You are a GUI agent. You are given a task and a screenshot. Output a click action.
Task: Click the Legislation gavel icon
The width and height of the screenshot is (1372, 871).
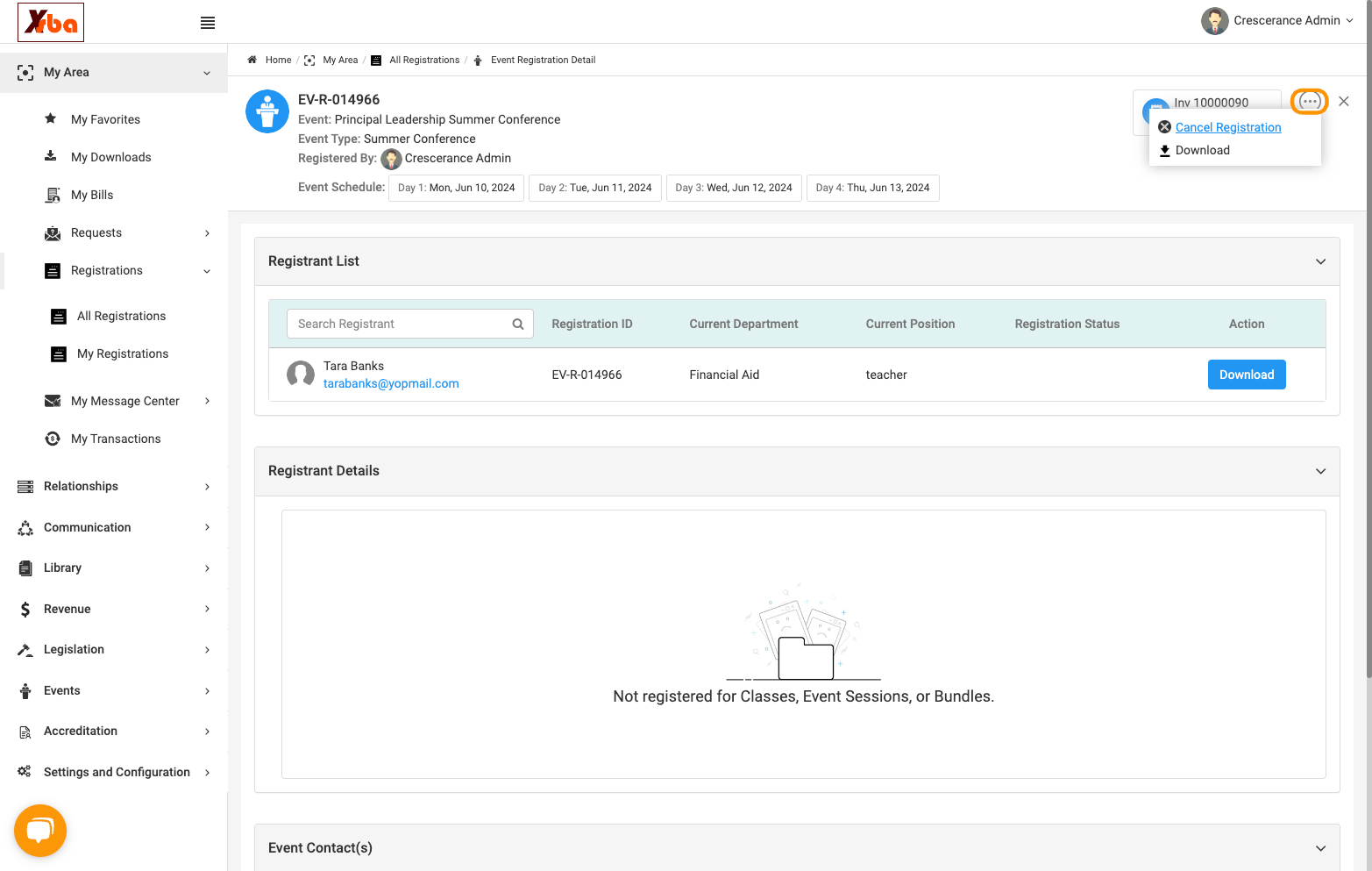[25, 650]
